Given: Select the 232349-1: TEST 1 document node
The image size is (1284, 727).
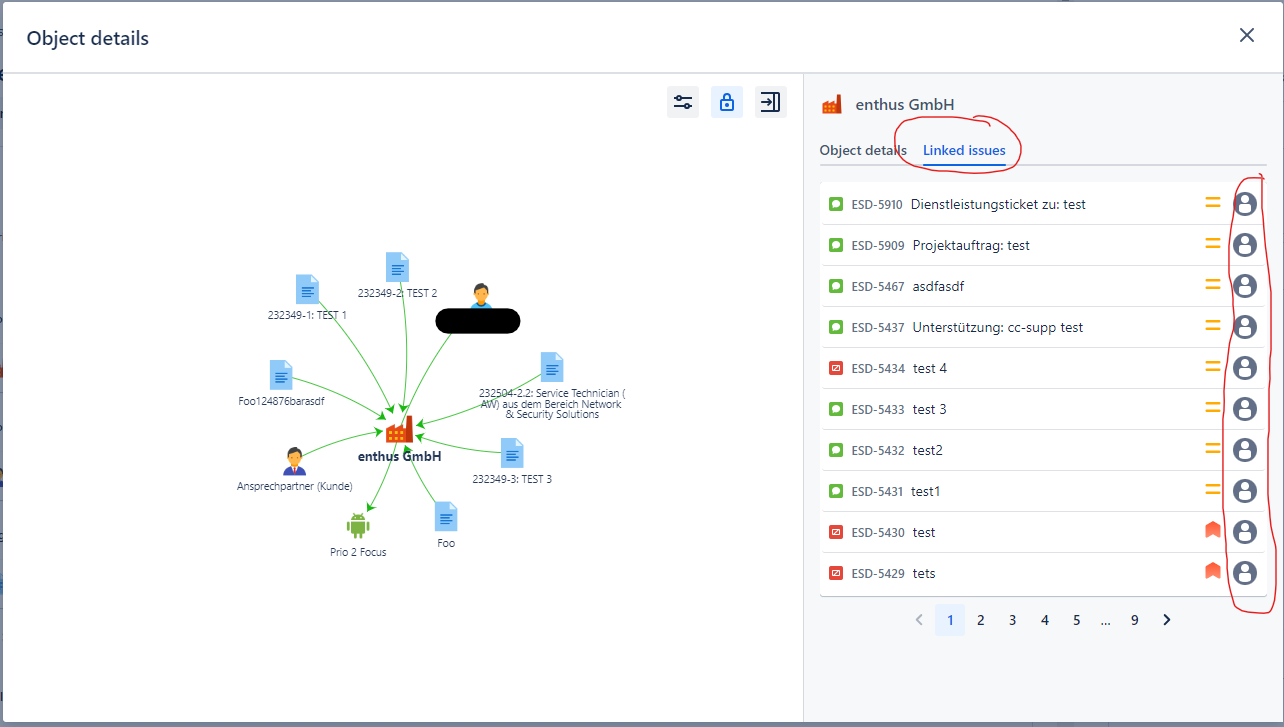Looking at the screenshot, I should tap(307, 289).
